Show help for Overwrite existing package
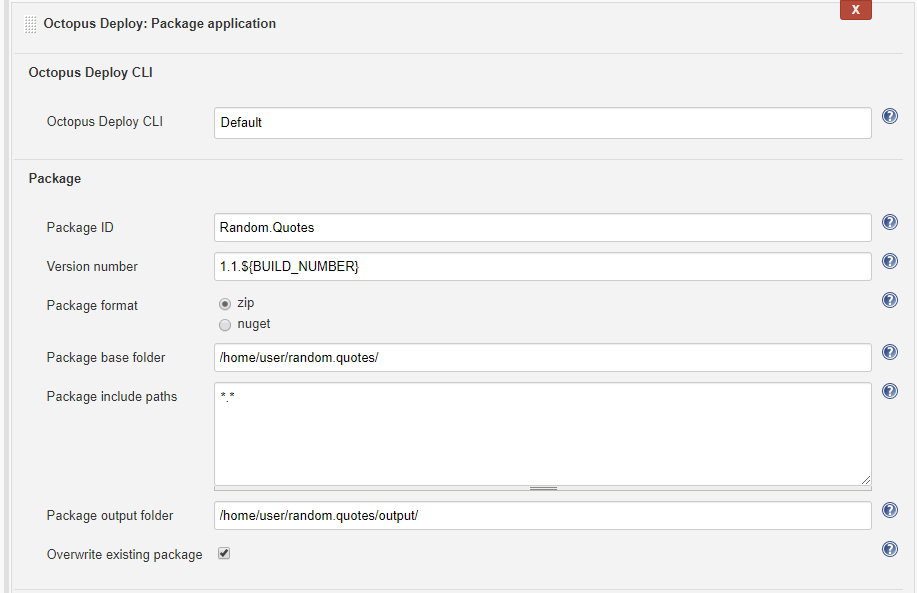 (889, 549)
